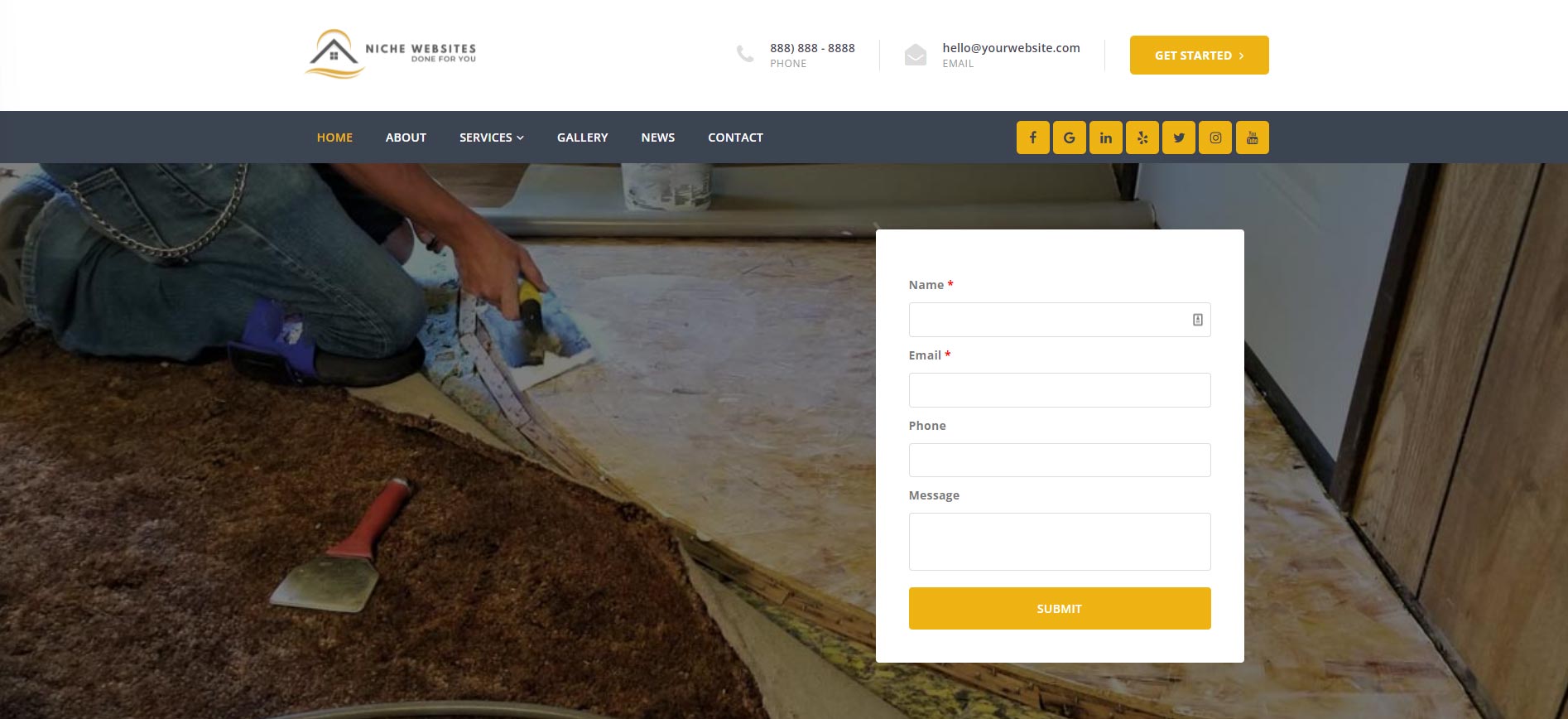Click the phone handset icon in header
Screen dimensions: 1568x719
pyautogui.click(x=745, y=55)
